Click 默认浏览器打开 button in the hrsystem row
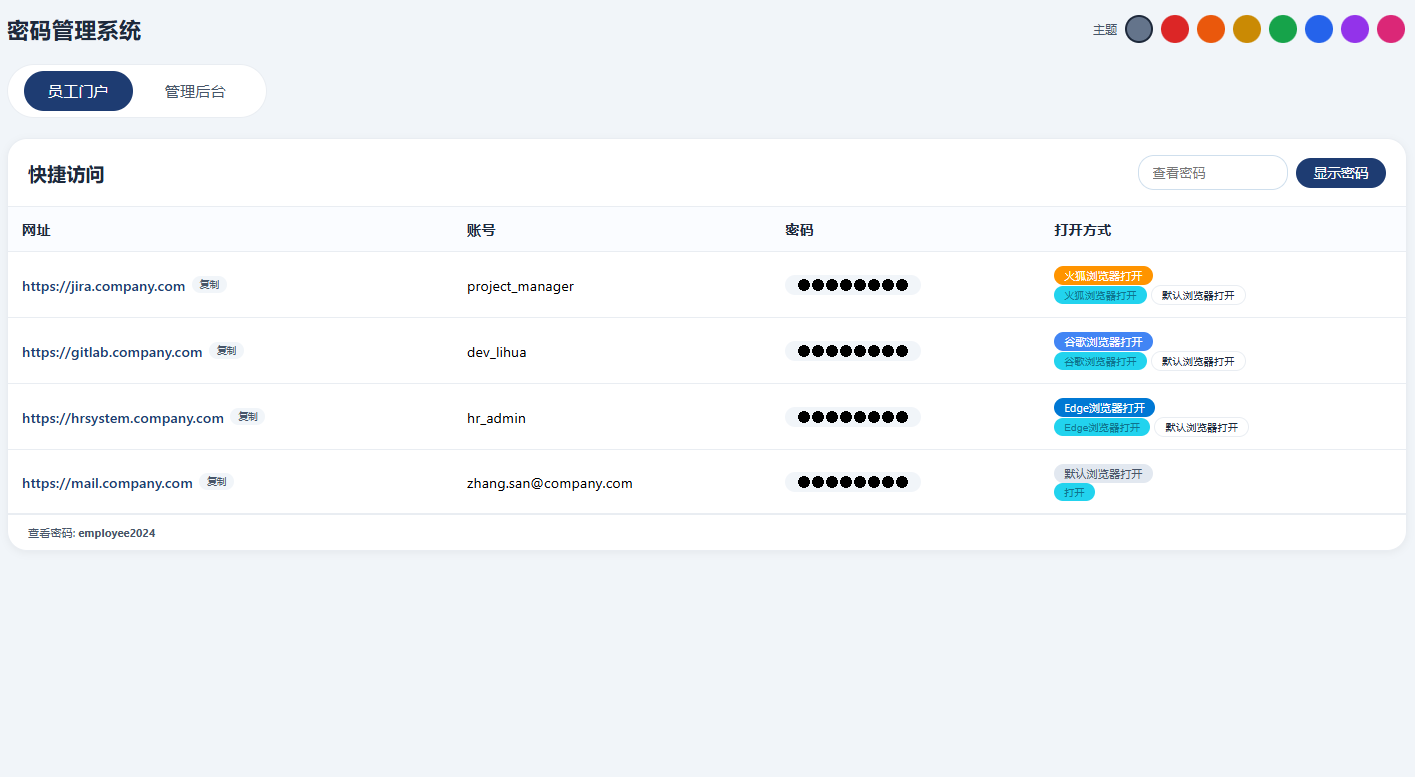 (x=1201, y=427)
